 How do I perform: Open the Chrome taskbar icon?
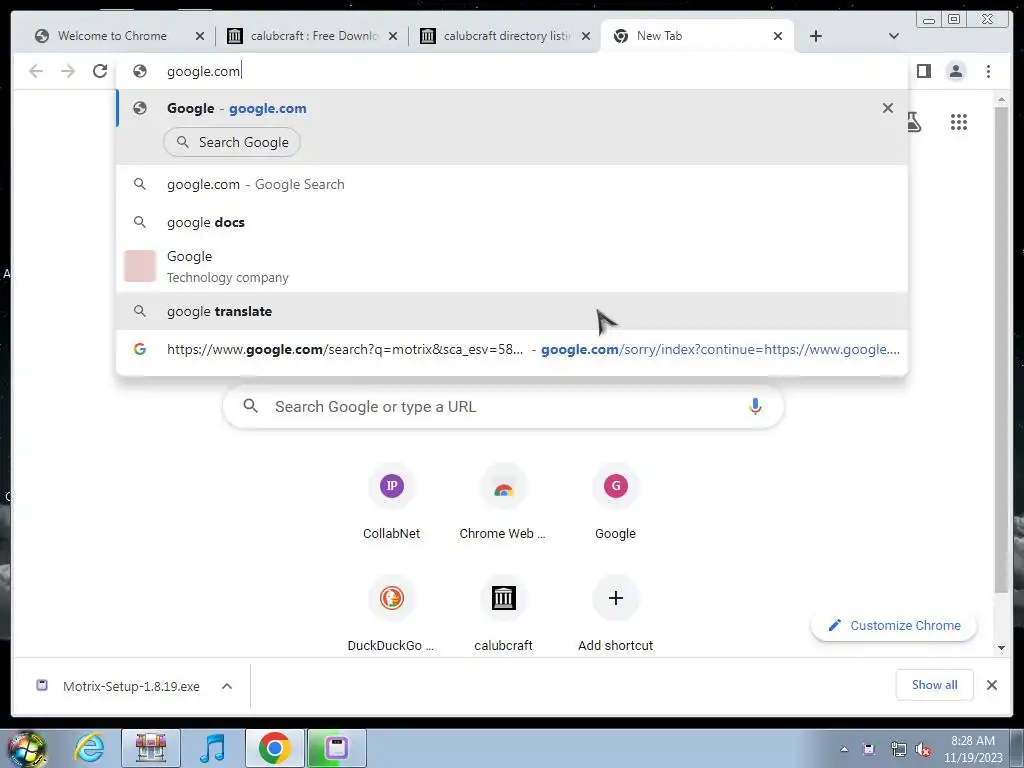[x=274, y=748]
